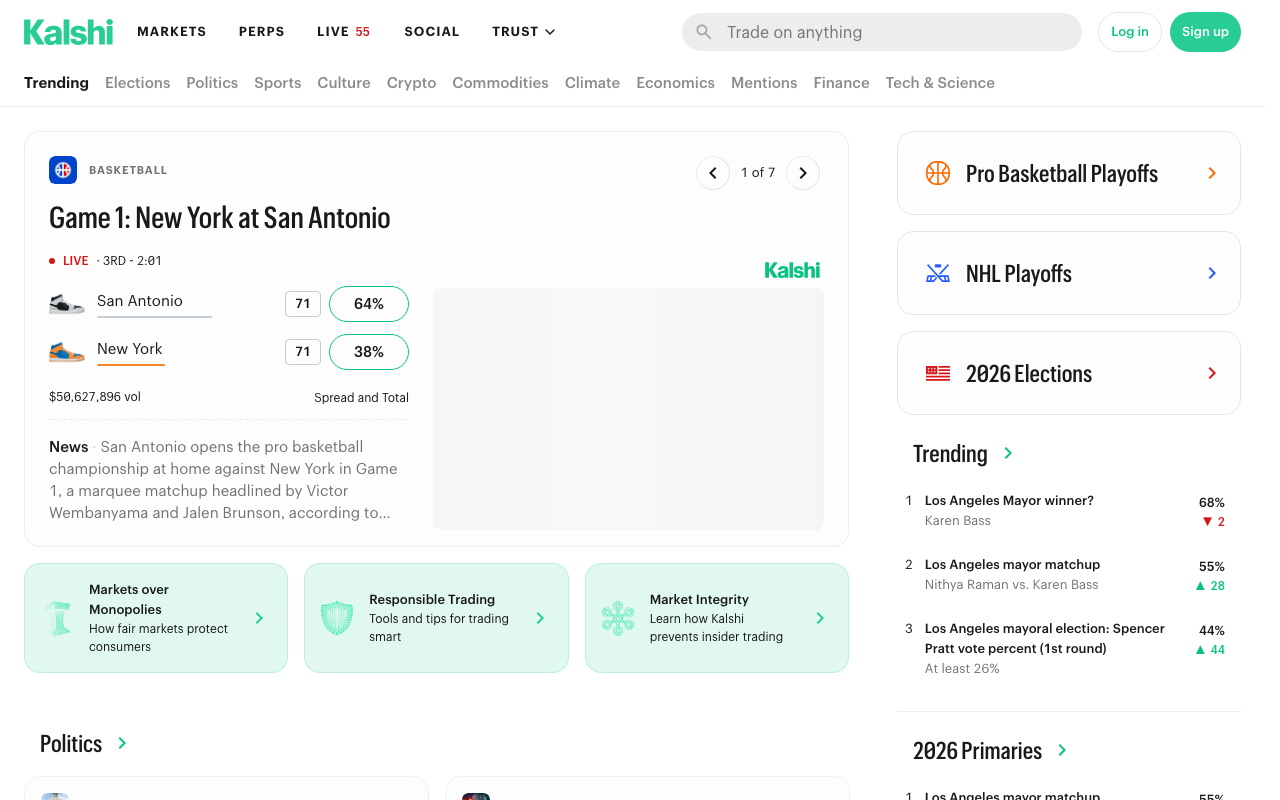Viewport: 1280px width, 800px height.
Task: Open the basketball category badge icon
Action: 63,170
